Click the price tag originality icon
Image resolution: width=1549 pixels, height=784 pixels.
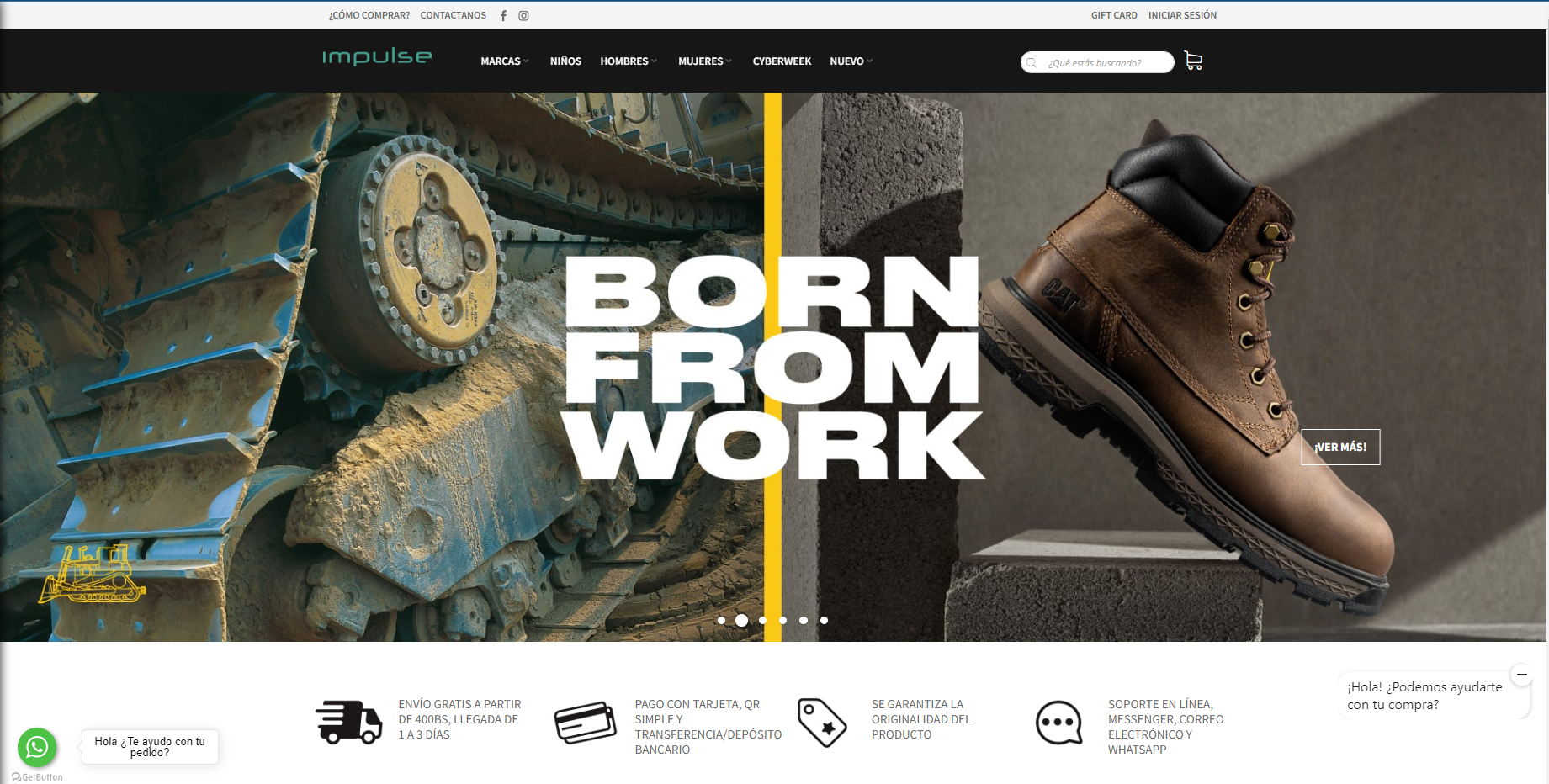point(822,723)
